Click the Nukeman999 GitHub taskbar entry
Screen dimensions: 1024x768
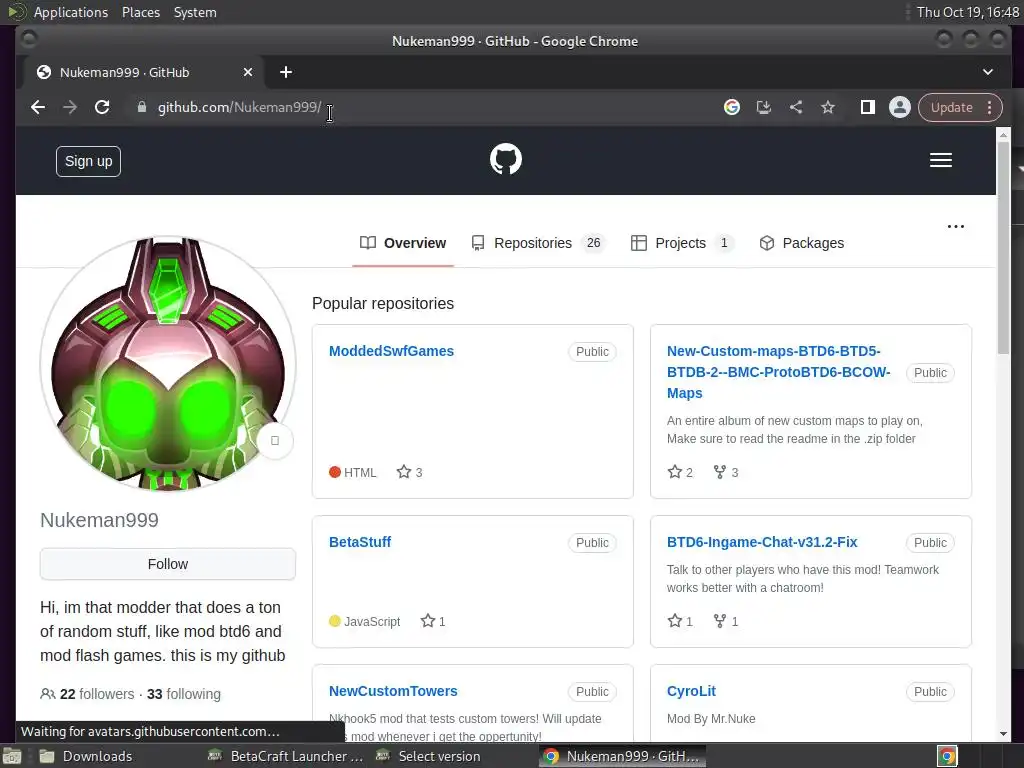point(623,756)
